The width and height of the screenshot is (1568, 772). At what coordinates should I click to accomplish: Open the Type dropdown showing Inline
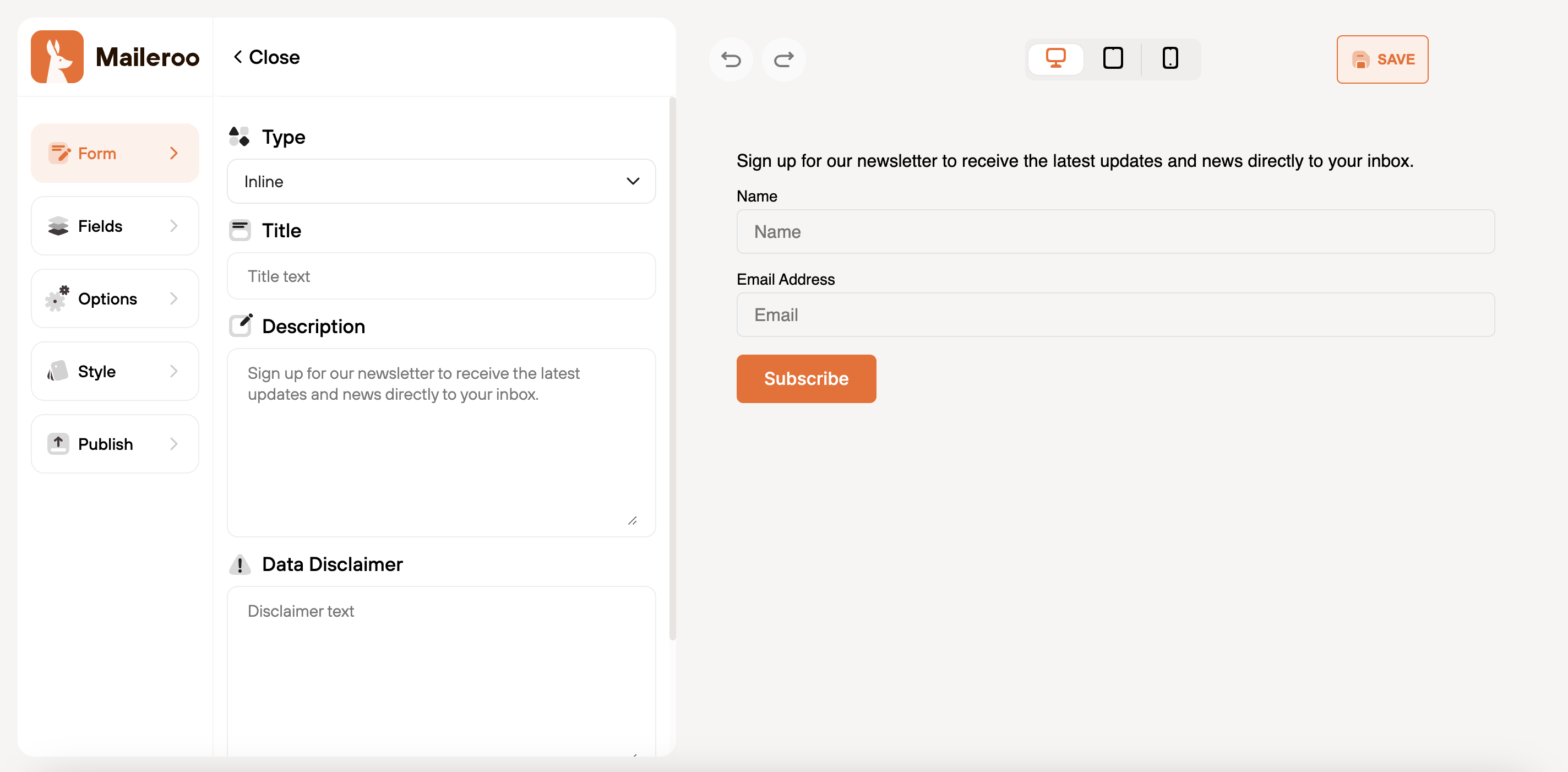(440, 181)
